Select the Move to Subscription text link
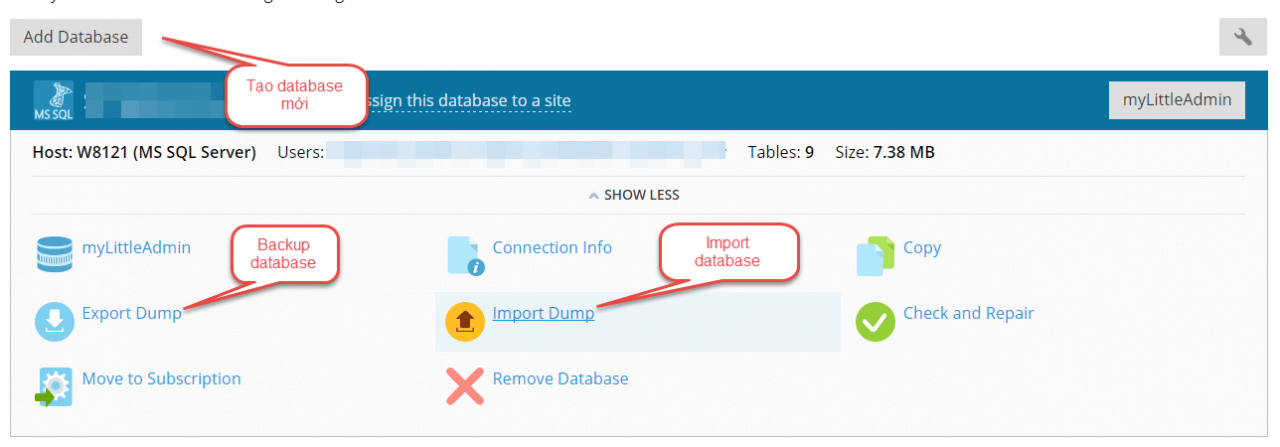Image resolution: width=1280 pixels, height=447 pixels. [161, 379]
